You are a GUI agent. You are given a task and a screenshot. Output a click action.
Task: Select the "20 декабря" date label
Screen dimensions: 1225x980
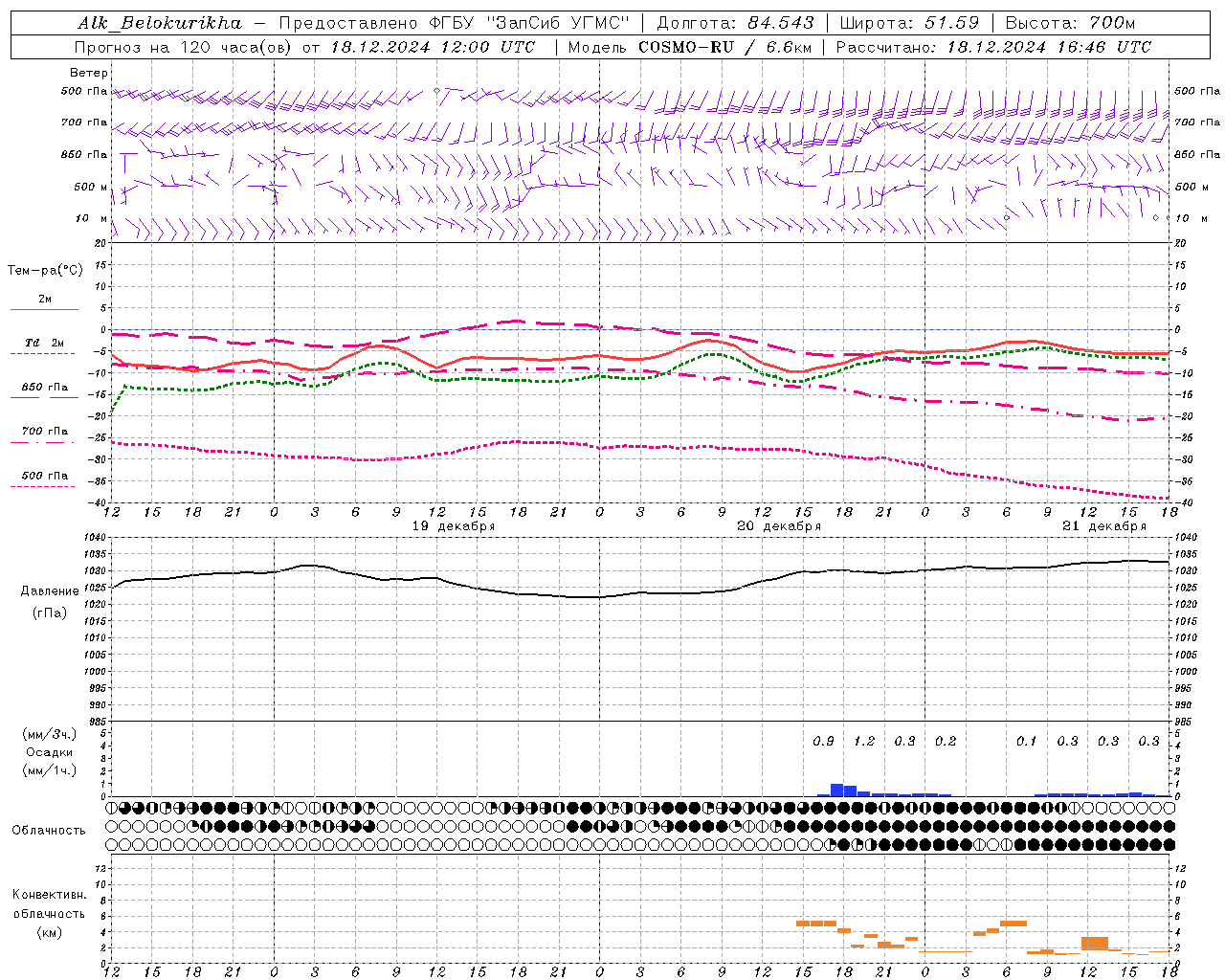click(x=779, y=526)
